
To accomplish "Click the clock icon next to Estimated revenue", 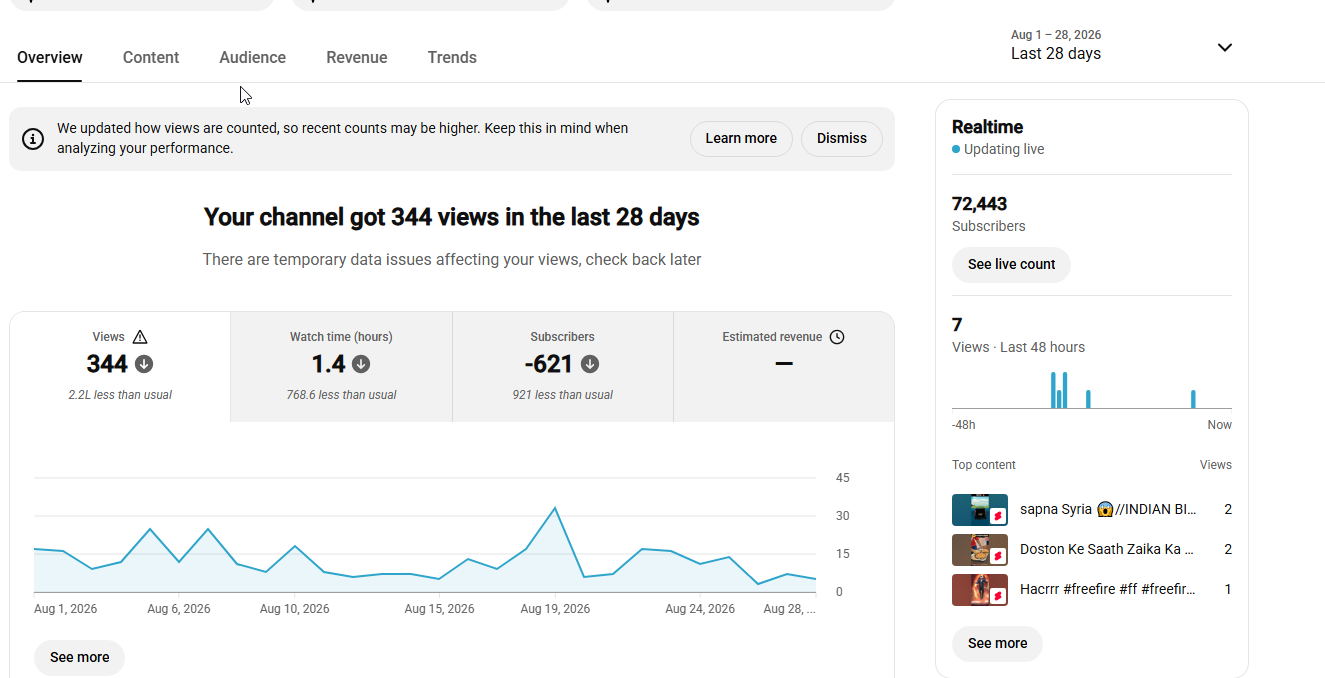I will pos(837,337).
